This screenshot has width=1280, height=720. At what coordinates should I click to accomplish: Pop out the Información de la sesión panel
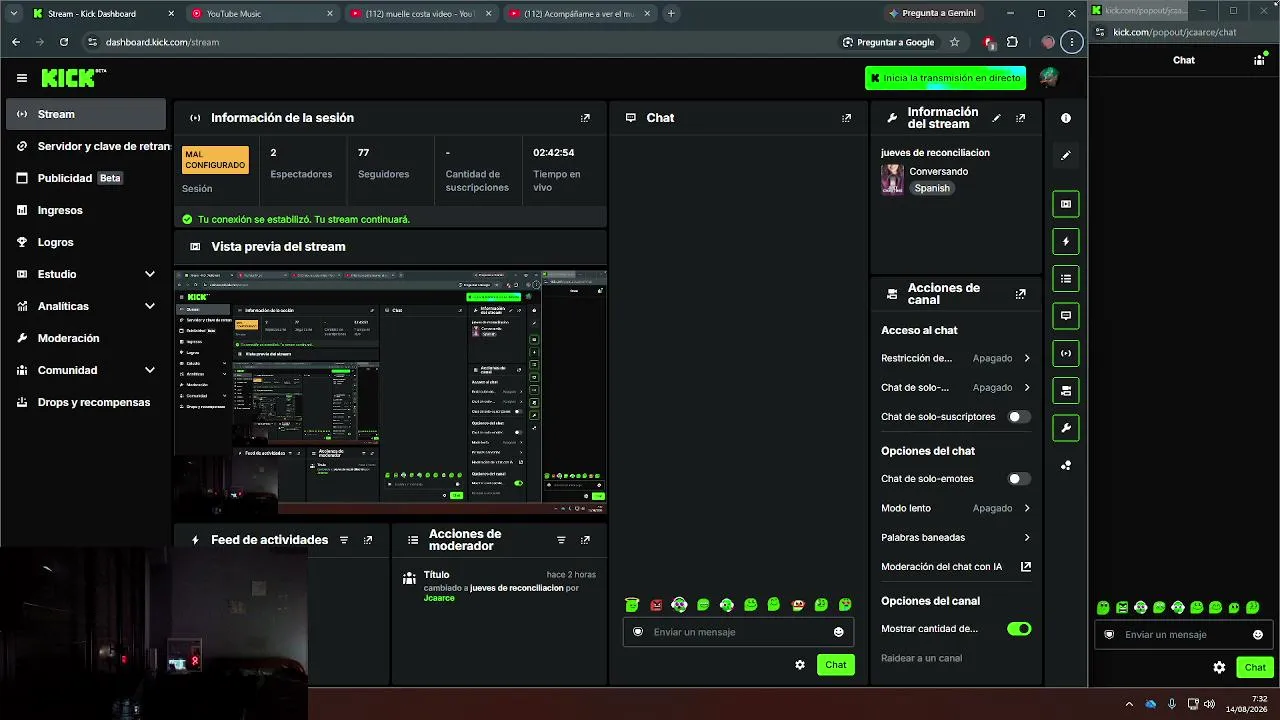(x=586, y=118)
